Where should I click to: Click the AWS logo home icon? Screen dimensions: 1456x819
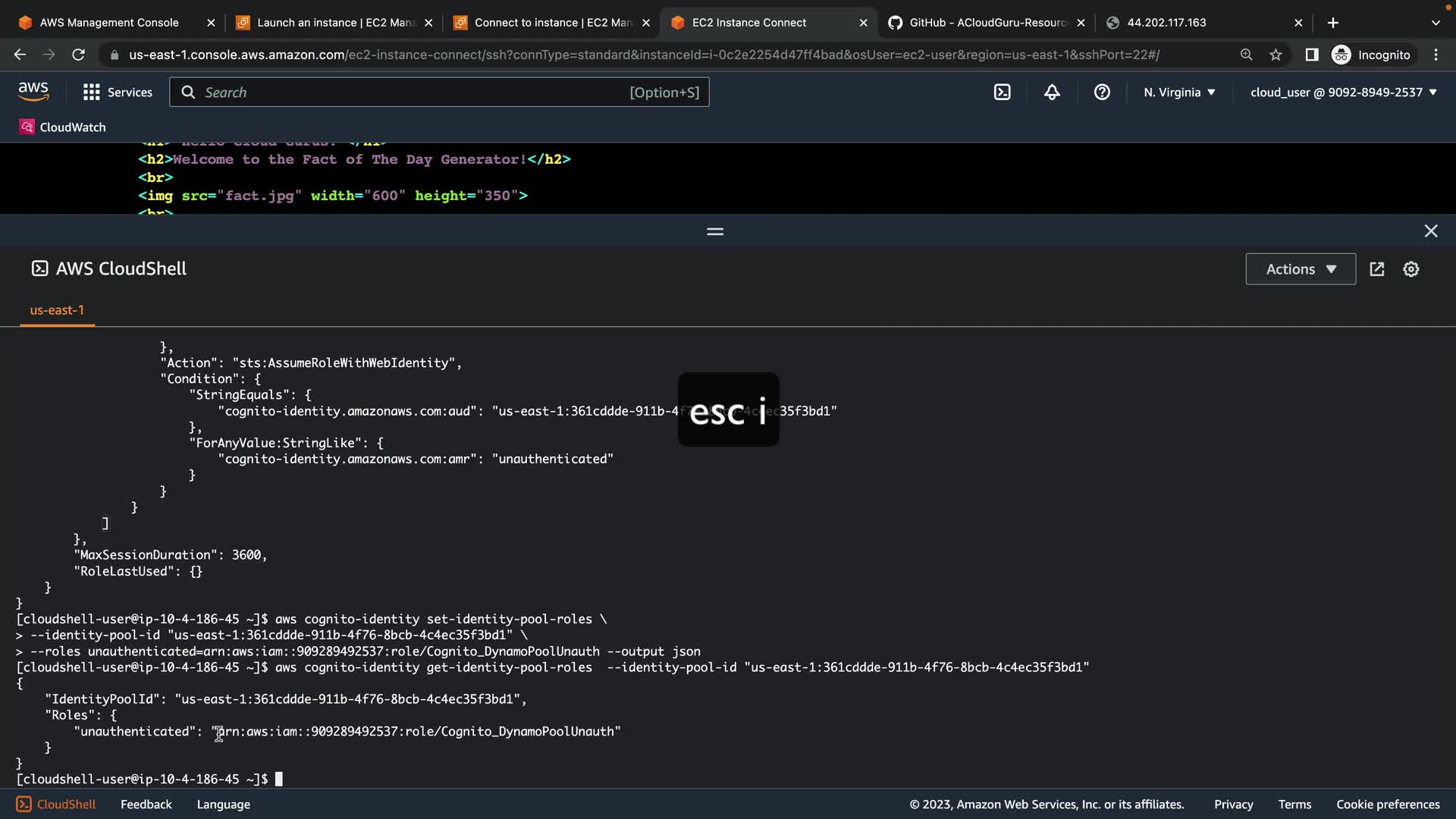33,92
